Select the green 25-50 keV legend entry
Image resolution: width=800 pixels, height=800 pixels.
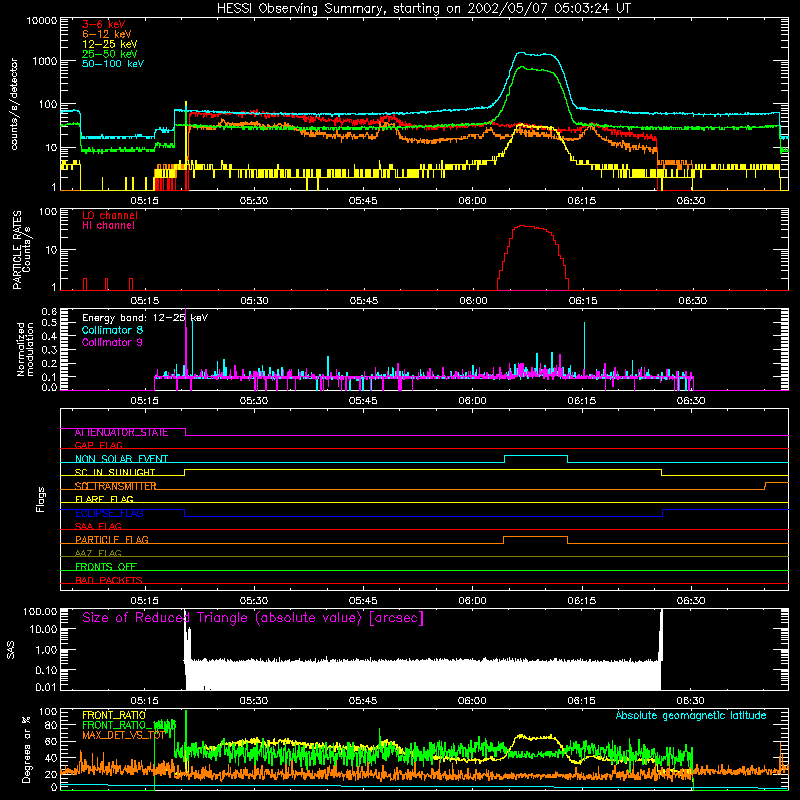(110, 54)
